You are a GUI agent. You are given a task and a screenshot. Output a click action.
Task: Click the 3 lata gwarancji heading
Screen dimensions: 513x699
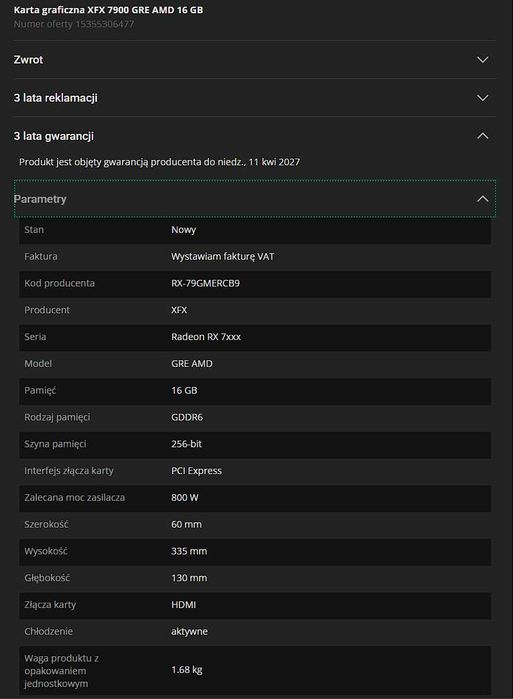53,136
